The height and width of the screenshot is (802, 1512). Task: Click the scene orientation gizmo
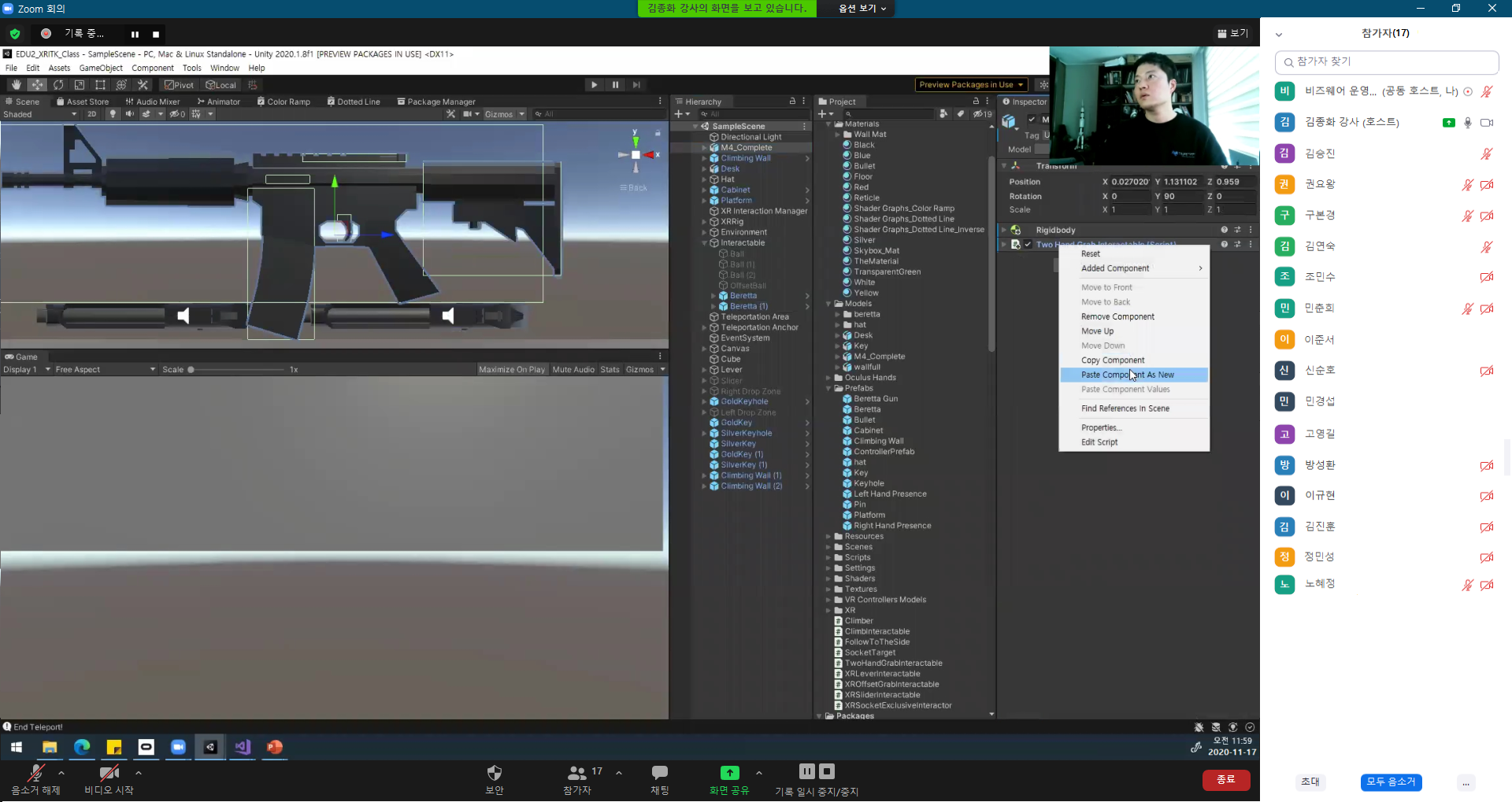click(x=636, y=155)
